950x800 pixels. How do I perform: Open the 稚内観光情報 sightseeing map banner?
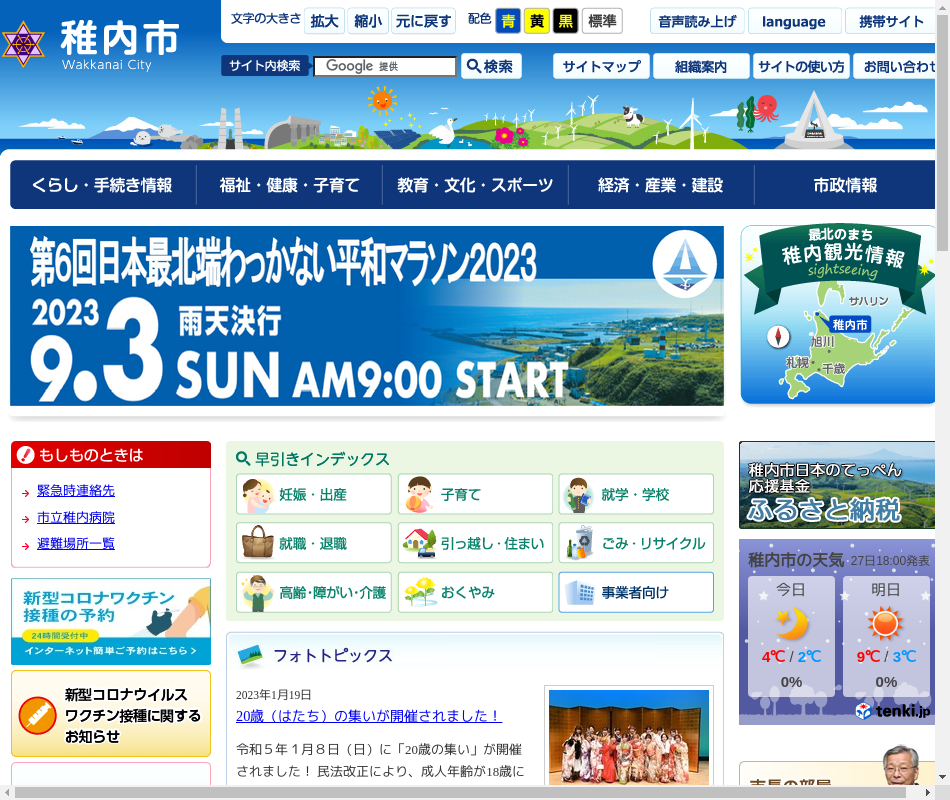[x=838, y=315]
